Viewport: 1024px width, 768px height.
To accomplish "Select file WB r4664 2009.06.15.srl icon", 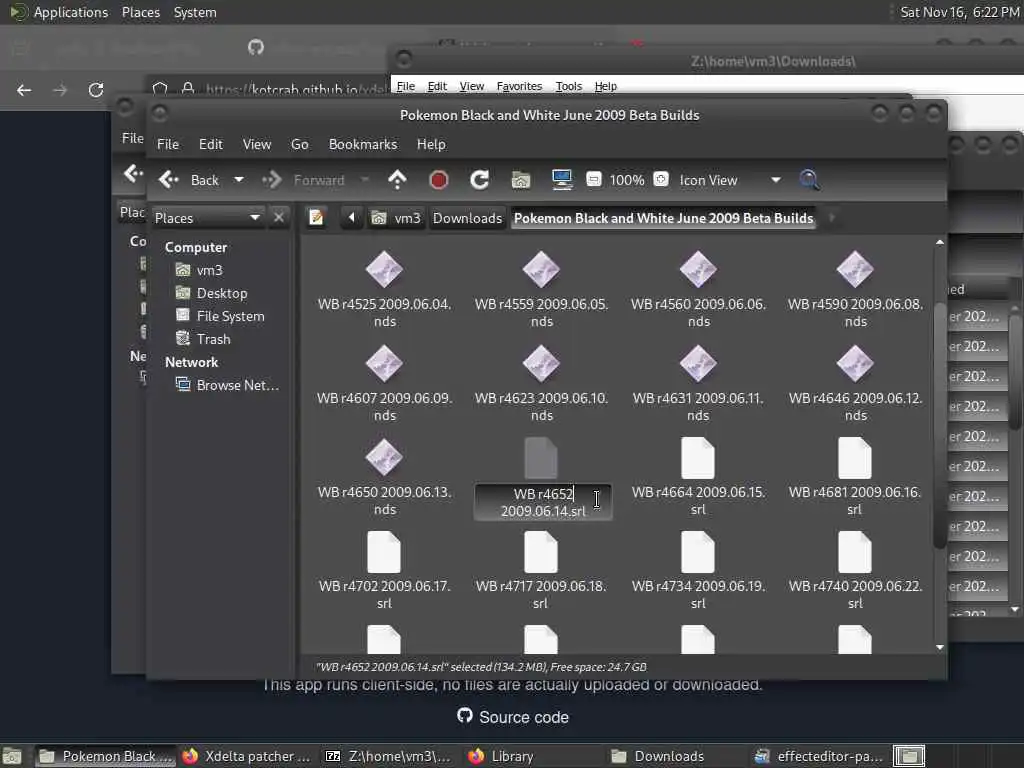I will (x=698, y=458).
